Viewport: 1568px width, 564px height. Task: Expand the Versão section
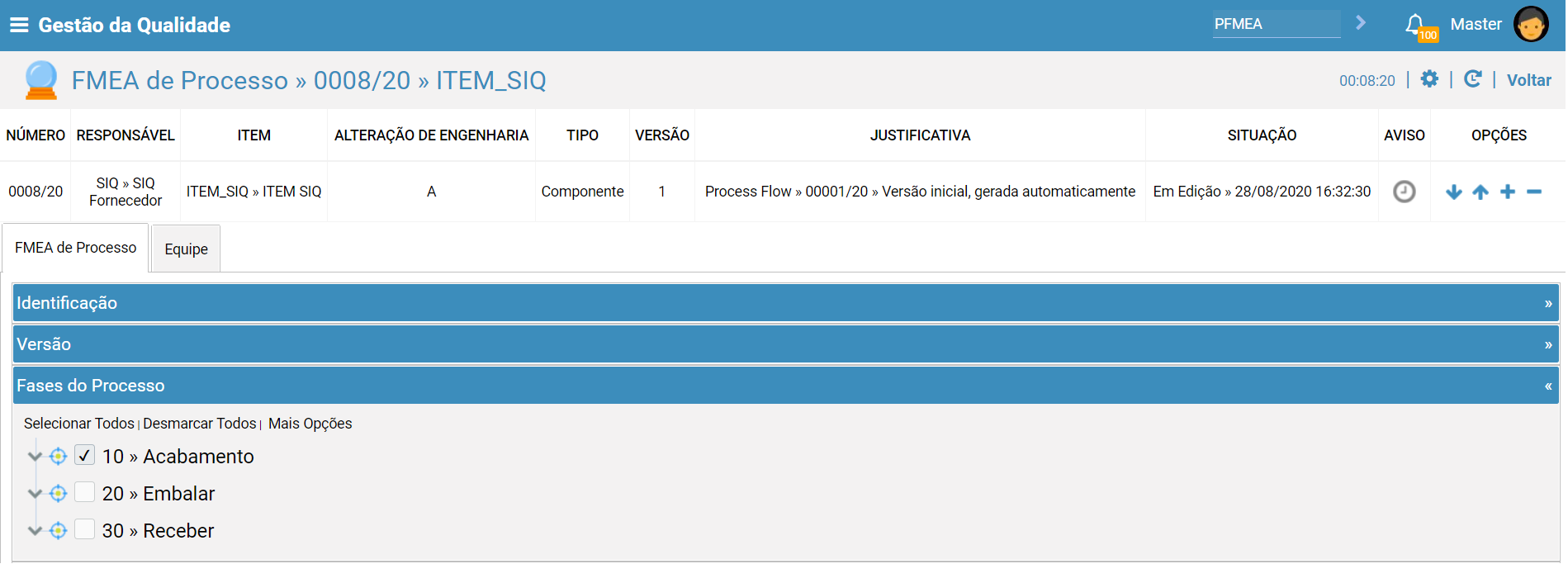(785, 344)
